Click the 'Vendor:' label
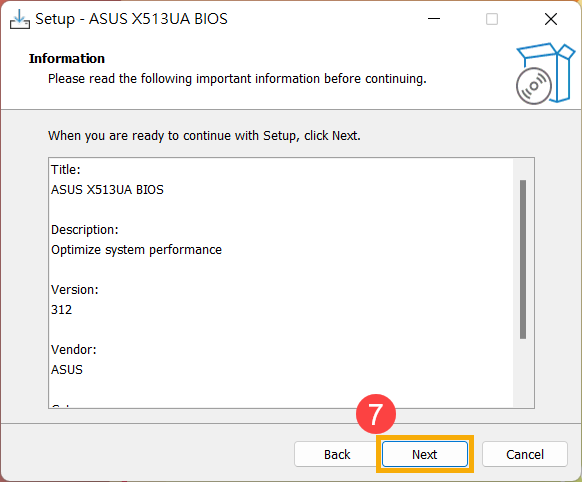 pos(73,350)
